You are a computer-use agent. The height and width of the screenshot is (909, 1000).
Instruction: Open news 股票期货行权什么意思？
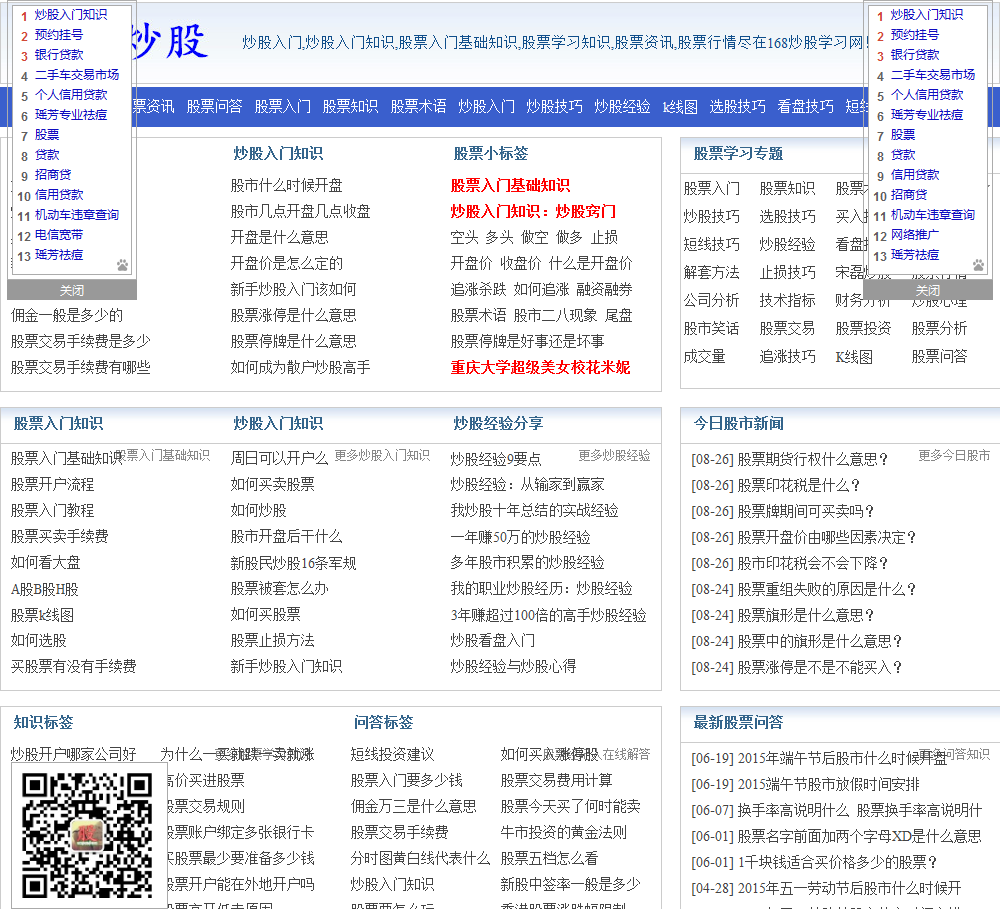tap(790, 459)
